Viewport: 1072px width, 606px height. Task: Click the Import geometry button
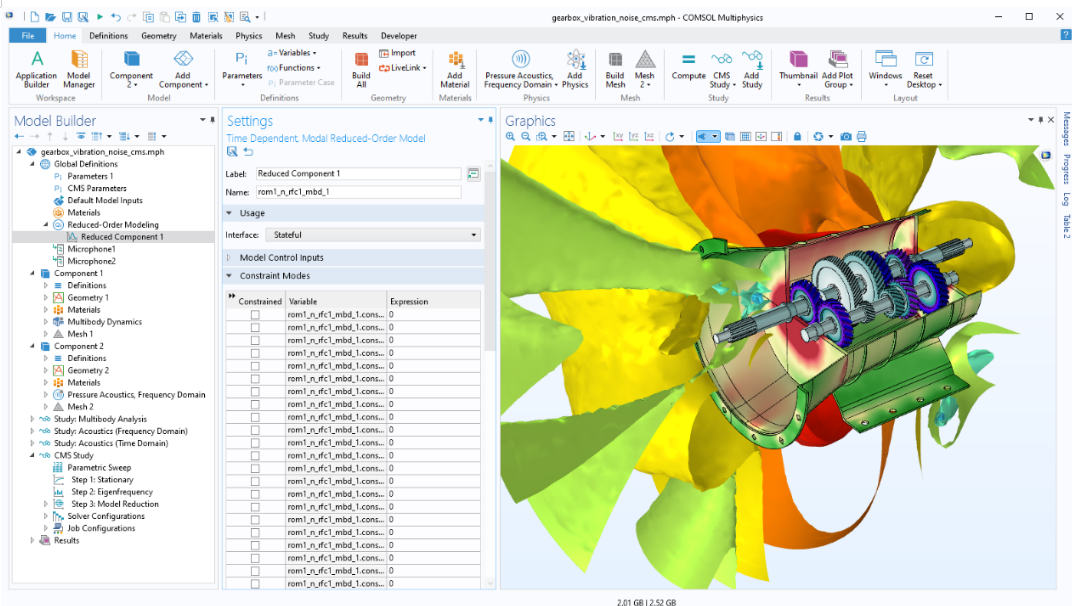[397, 53]
